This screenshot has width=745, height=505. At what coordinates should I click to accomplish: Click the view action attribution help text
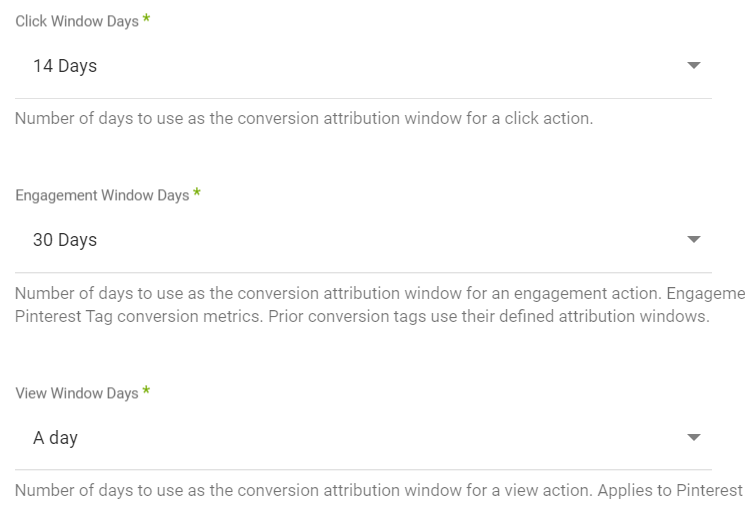[378, 491]
